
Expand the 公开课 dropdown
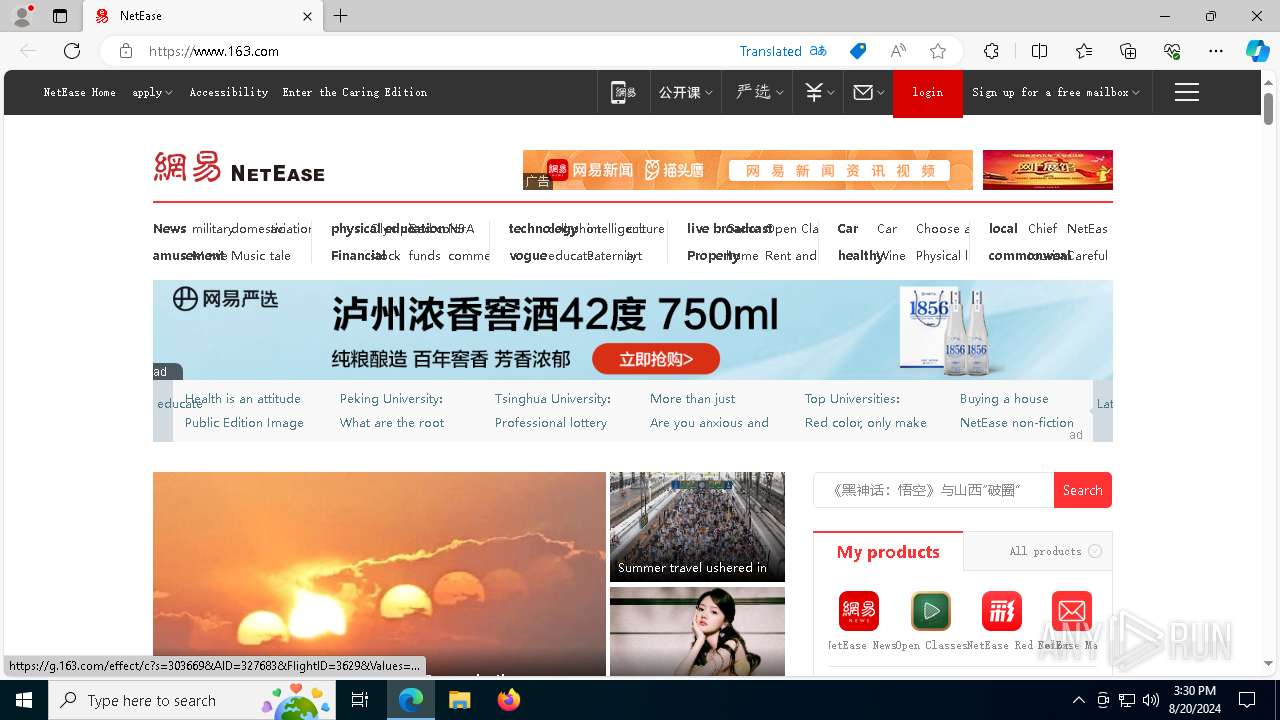coord(685,92)
